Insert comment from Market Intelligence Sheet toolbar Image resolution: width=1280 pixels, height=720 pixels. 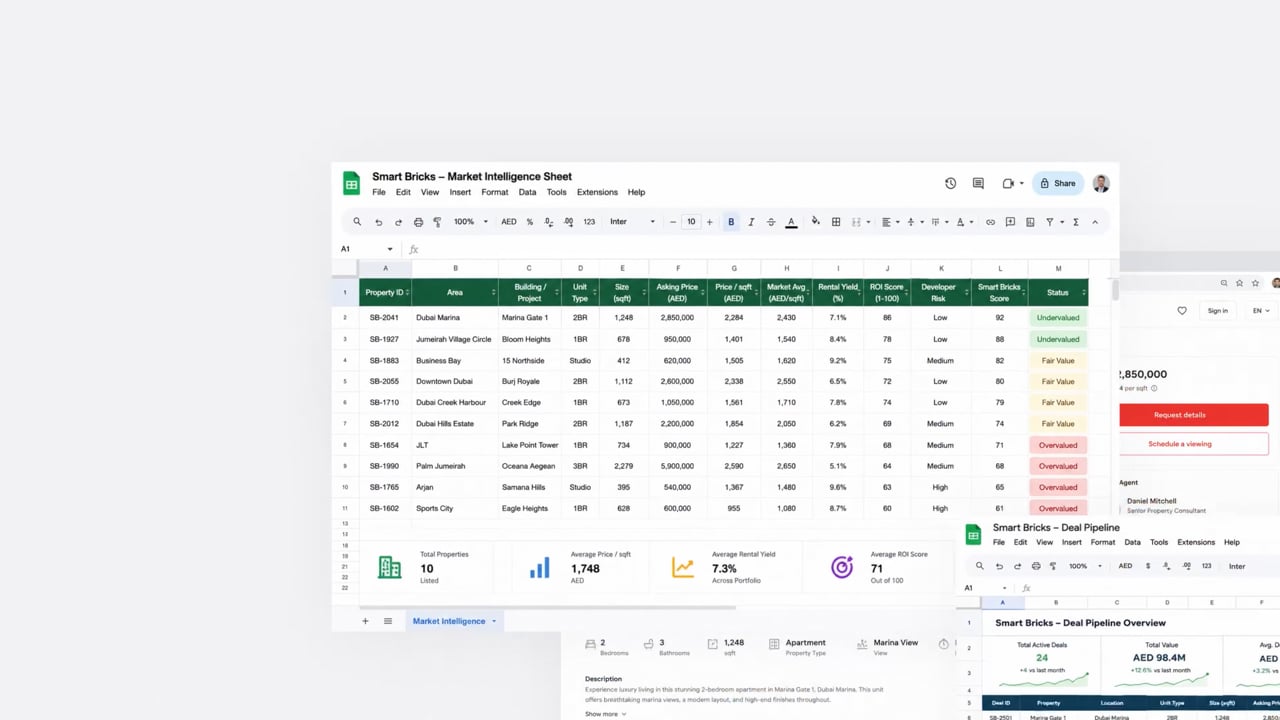click(x=1010, y=222)
